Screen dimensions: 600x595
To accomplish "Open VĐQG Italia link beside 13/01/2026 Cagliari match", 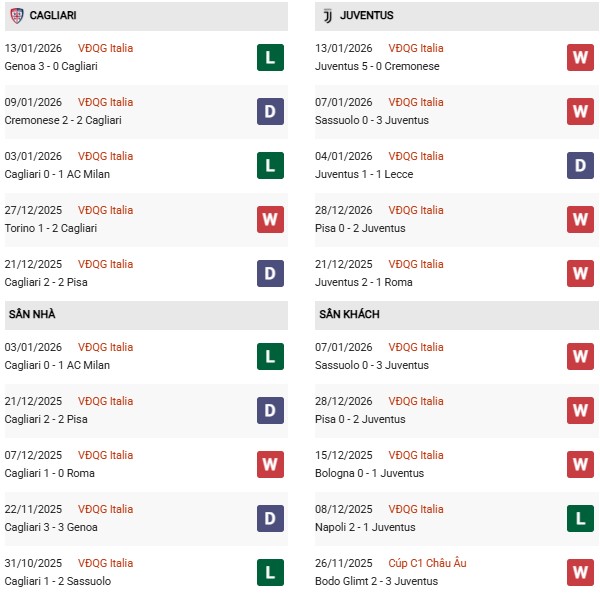I will 105,48.
